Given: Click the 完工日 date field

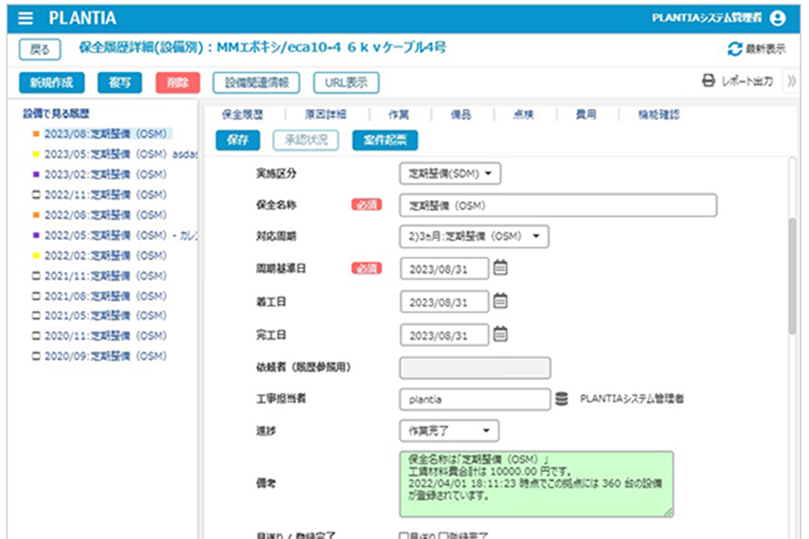Looking at the screenshot, I should pos(444,335).
